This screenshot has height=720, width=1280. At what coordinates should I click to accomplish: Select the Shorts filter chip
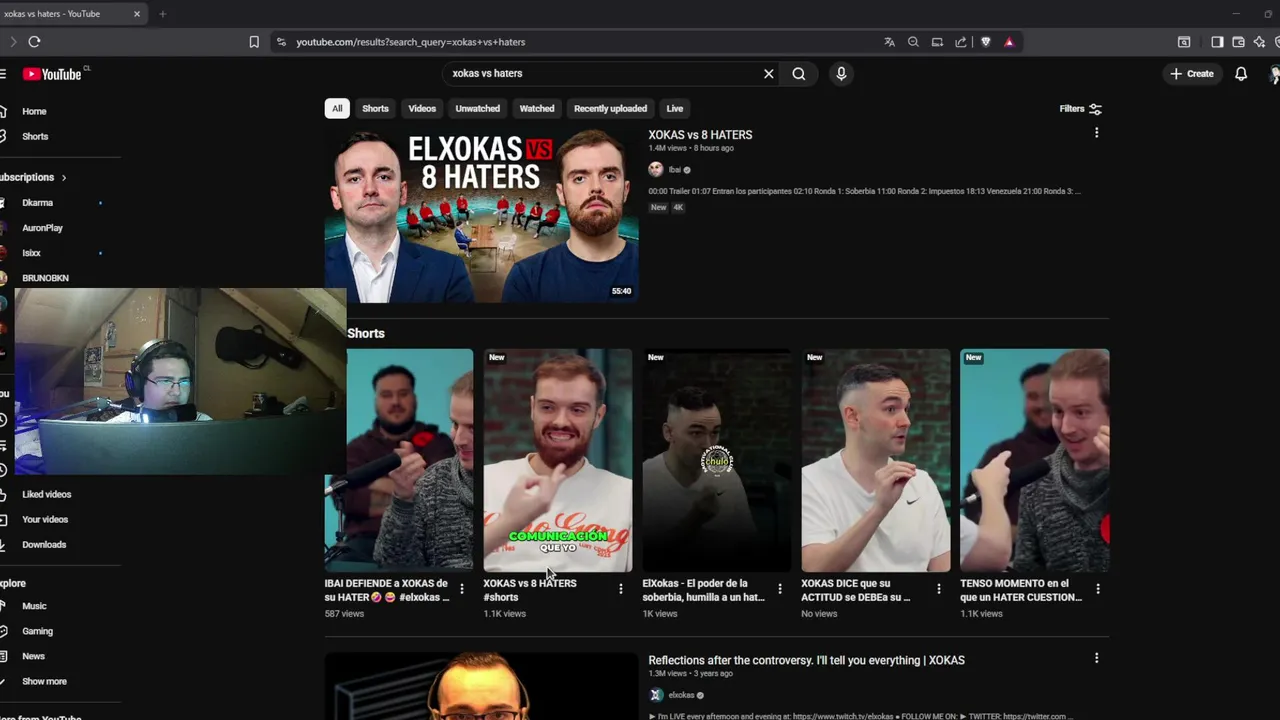coord(375,108)
